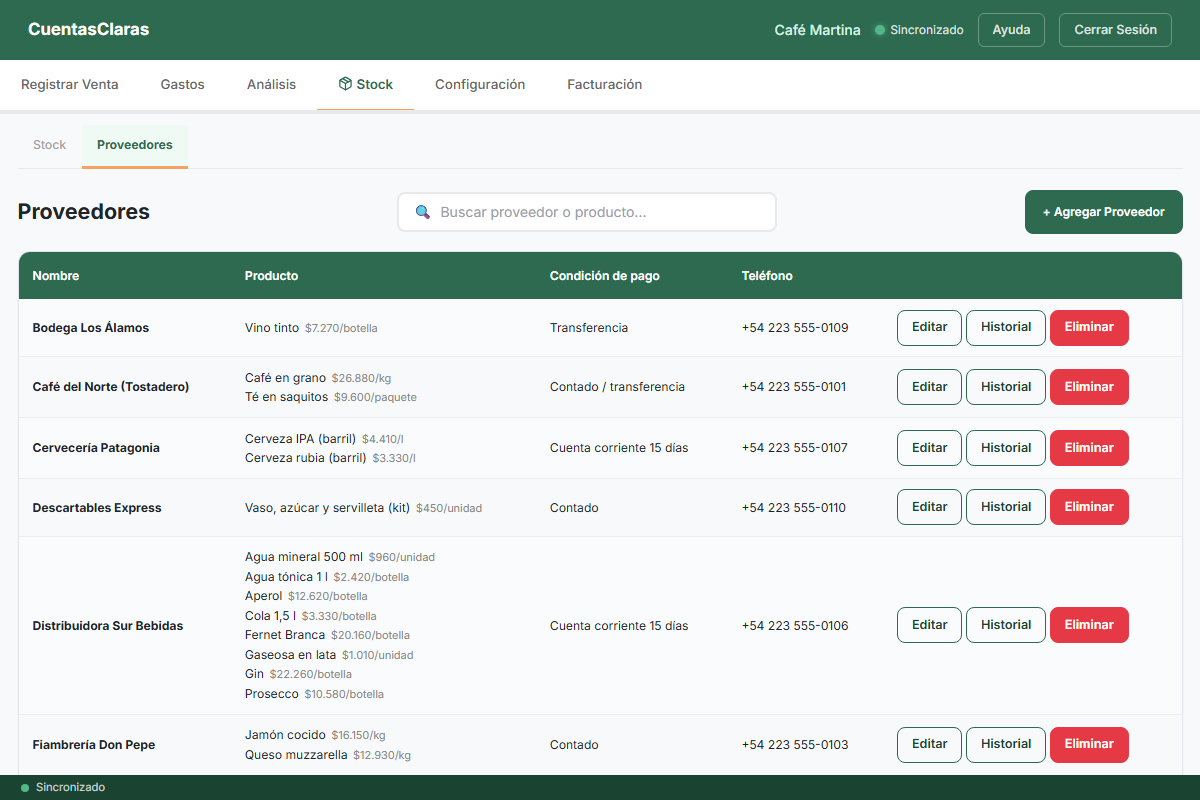View Historial for Bodega Los Álamos
The image size is (1200, 800).
[x=1006, y=327]
